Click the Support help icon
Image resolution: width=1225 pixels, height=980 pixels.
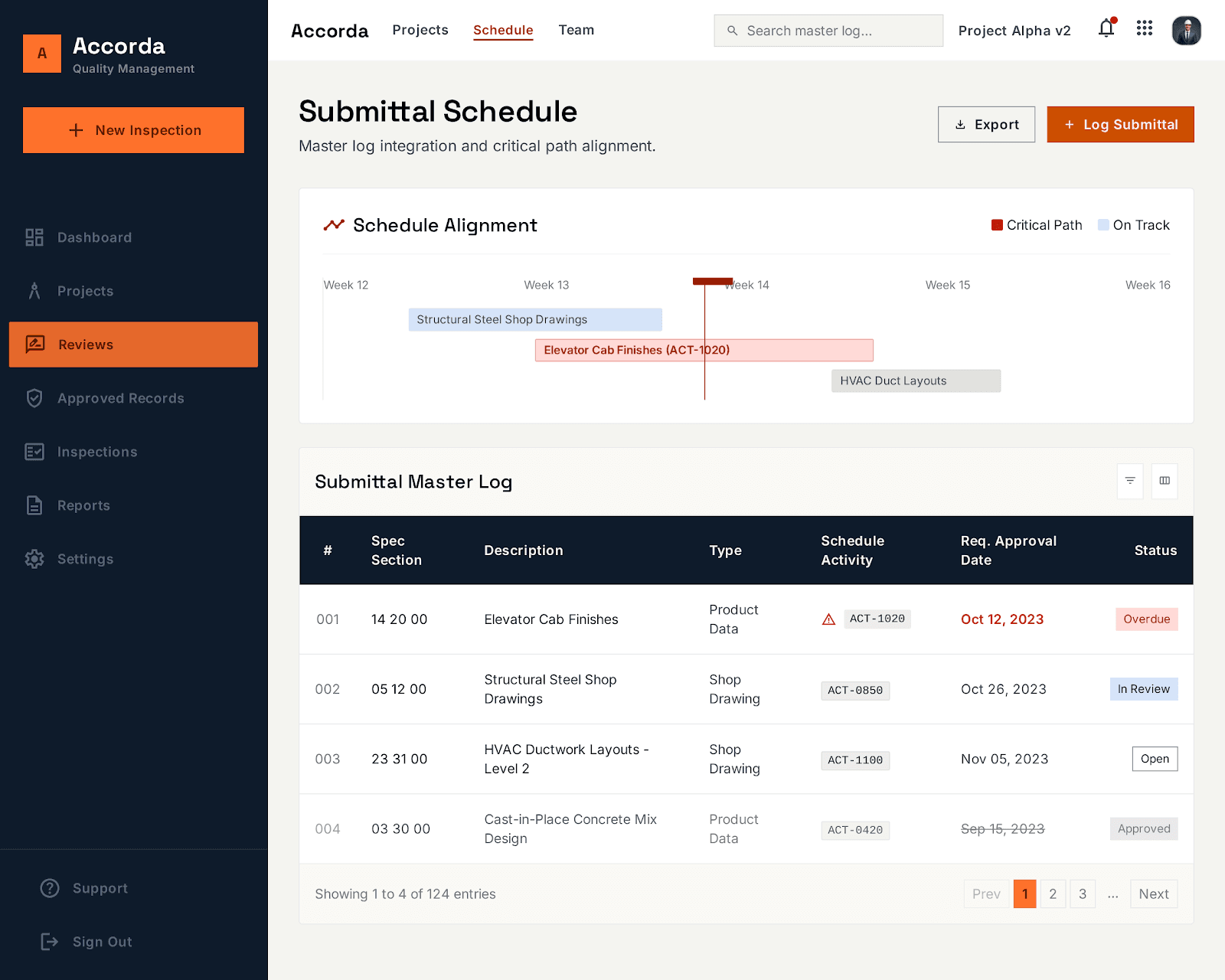pos(50,888)
